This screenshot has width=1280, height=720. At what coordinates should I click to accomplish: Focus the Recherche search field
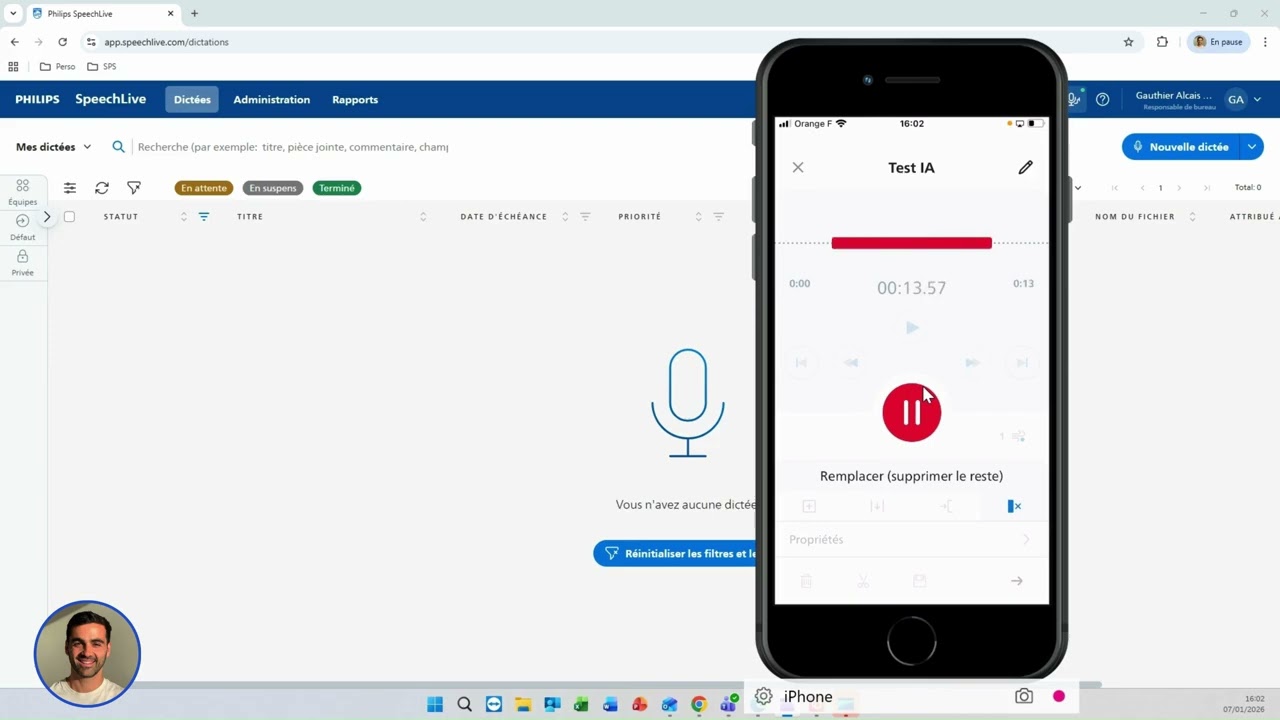click(292, 147)
